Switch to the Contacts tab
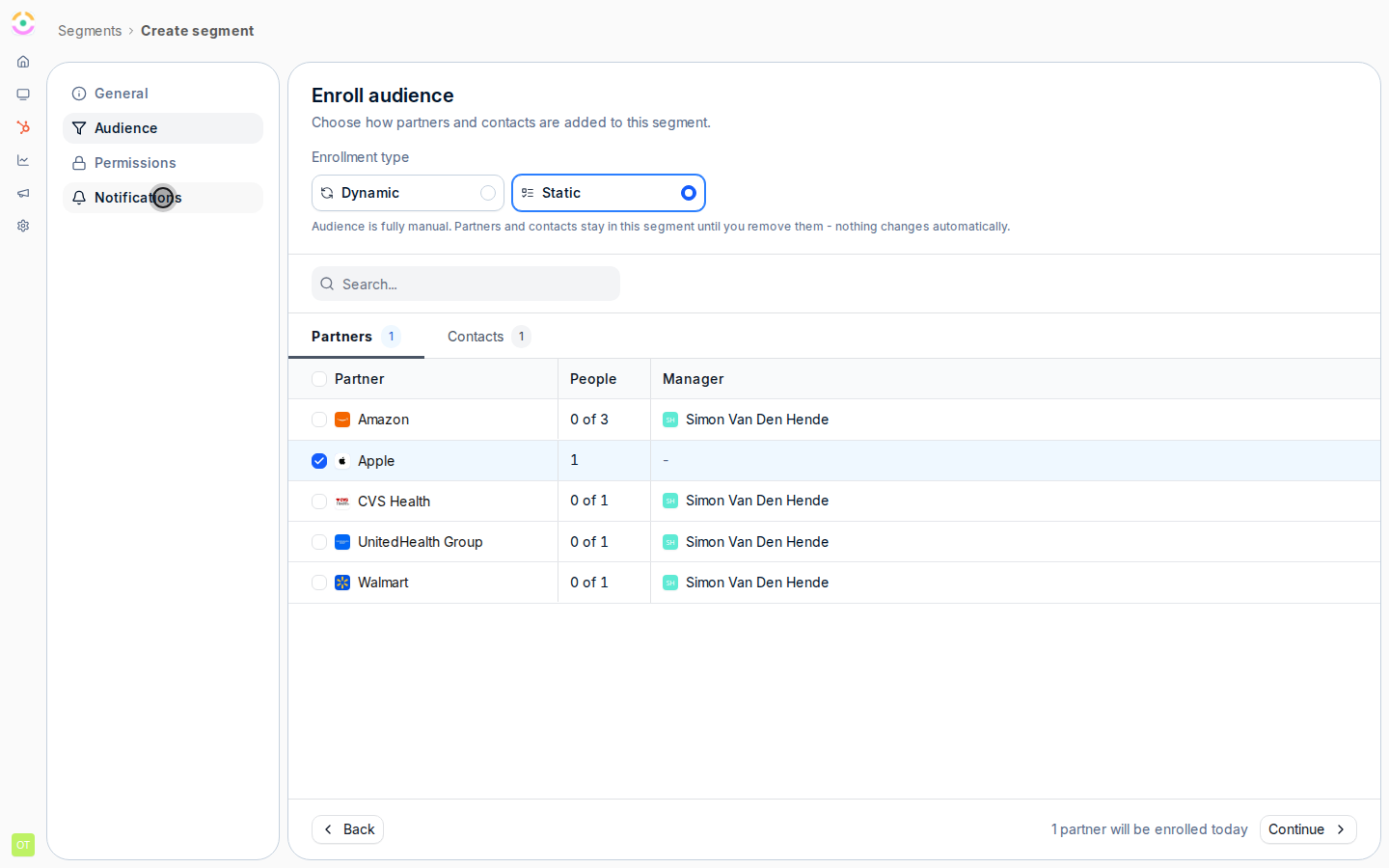The height and width of the screenshot is (868, 1389). point(488,337)
